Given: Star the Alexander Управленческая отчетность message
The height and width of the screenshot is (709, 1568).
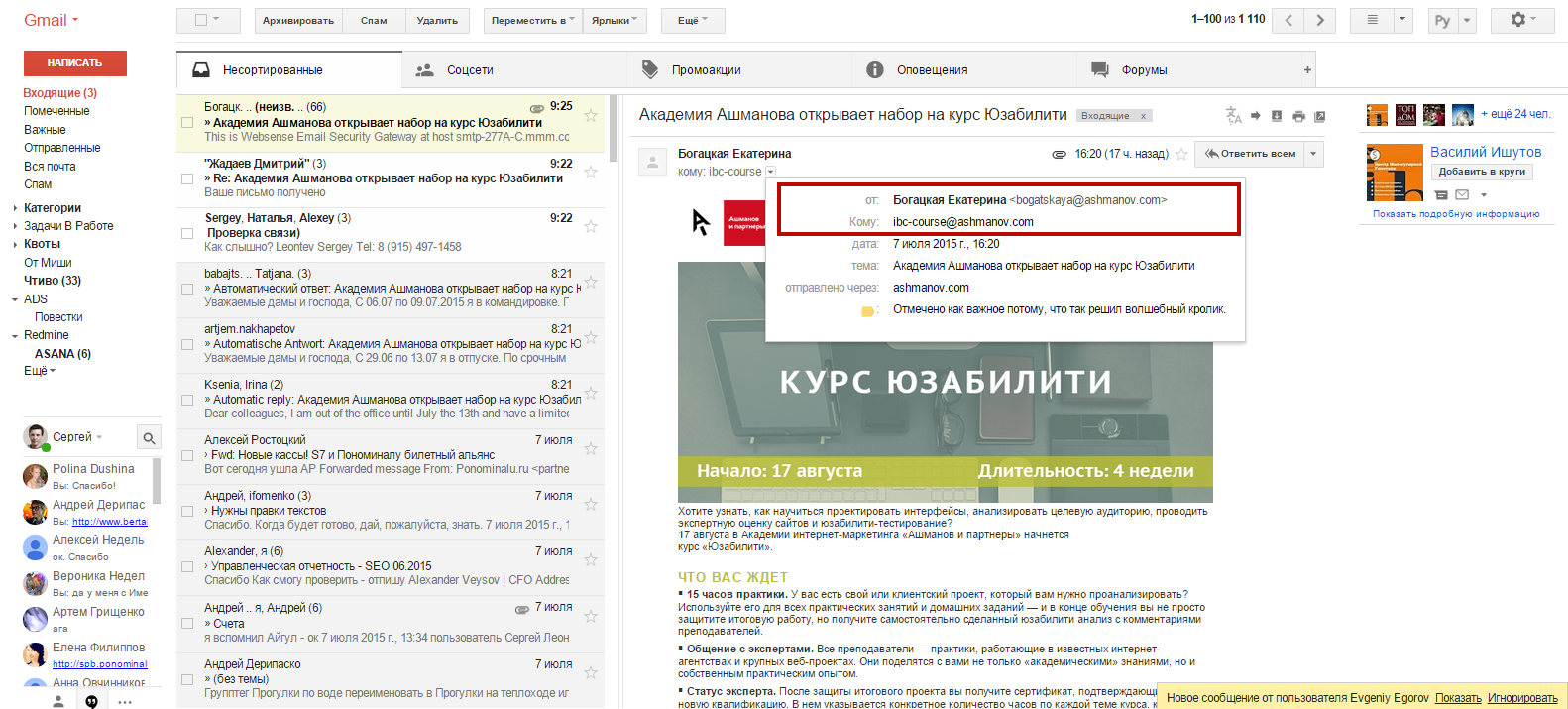Looking at the screenshot, I should [591, 559].
